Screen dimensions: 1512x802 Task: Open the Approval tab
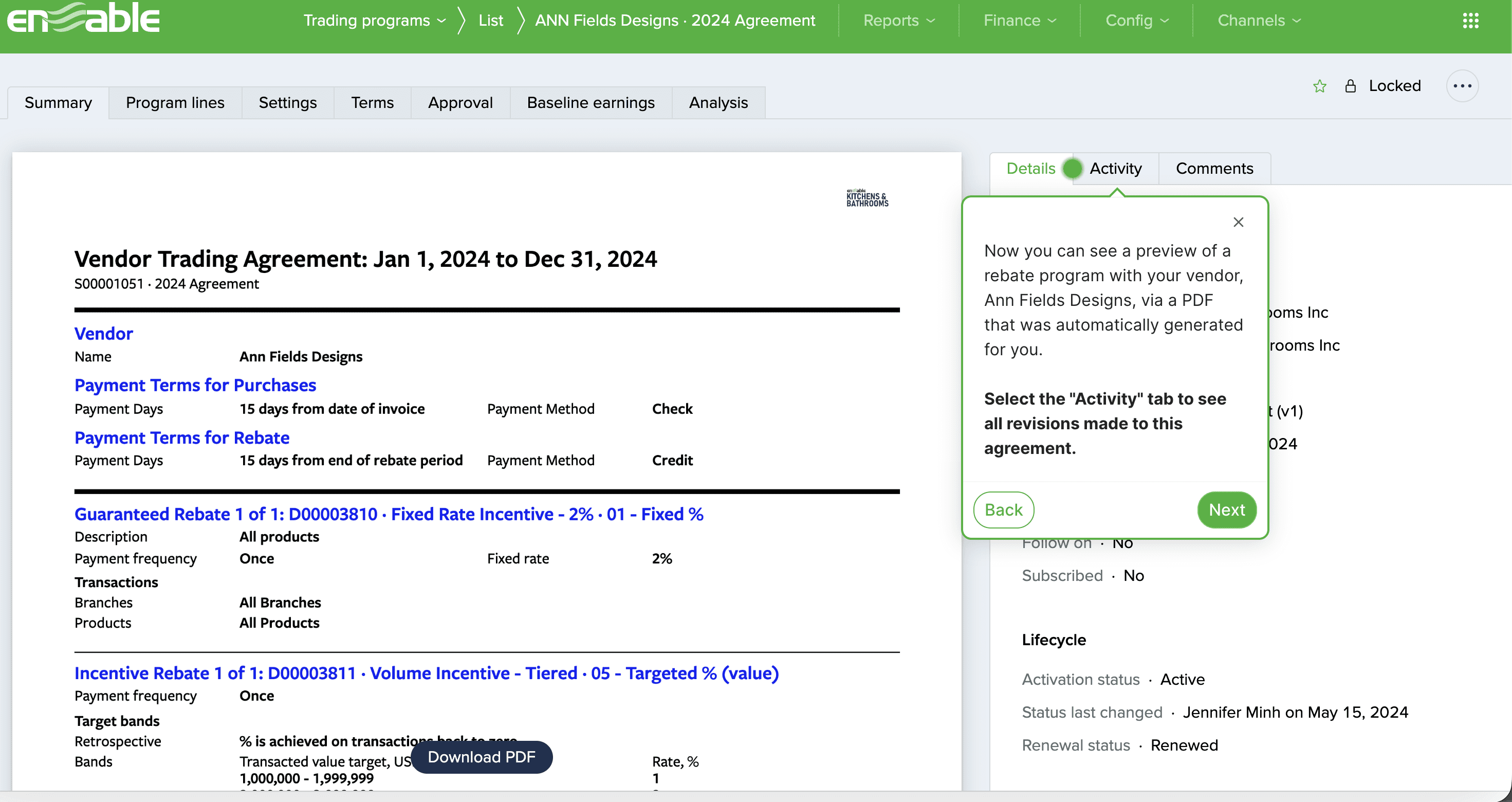click(460, 103)
